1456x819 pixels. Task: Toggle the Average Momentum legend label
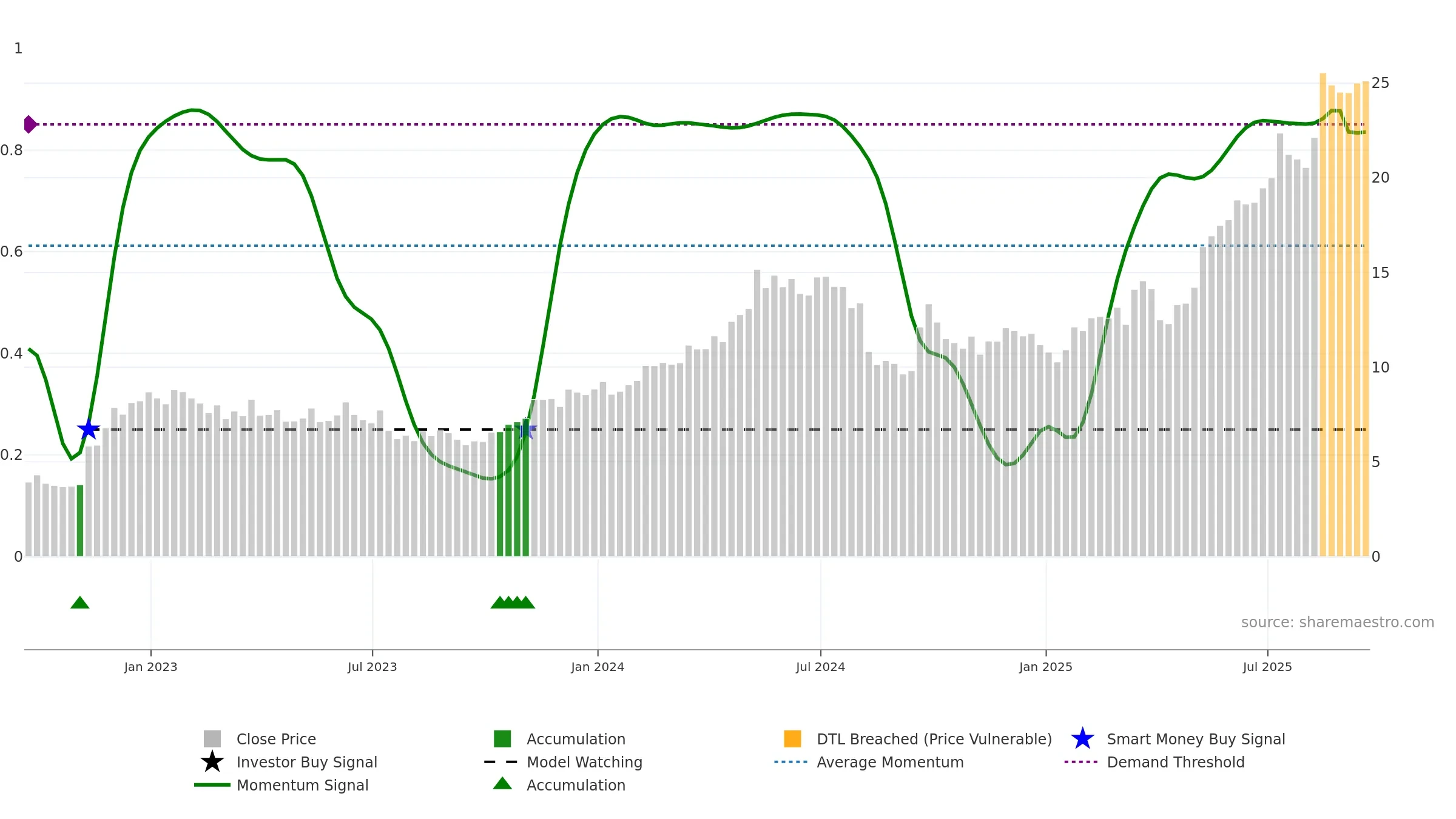890,762
